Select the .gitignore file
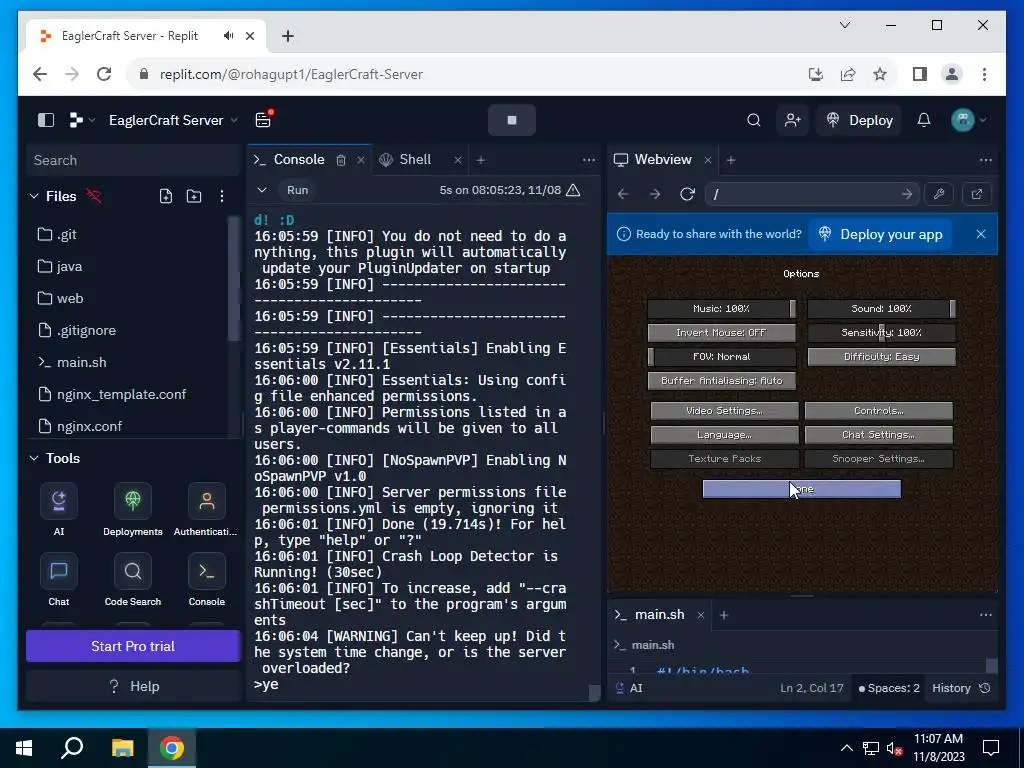1024x768 pixels. click(x=131, y=330)
